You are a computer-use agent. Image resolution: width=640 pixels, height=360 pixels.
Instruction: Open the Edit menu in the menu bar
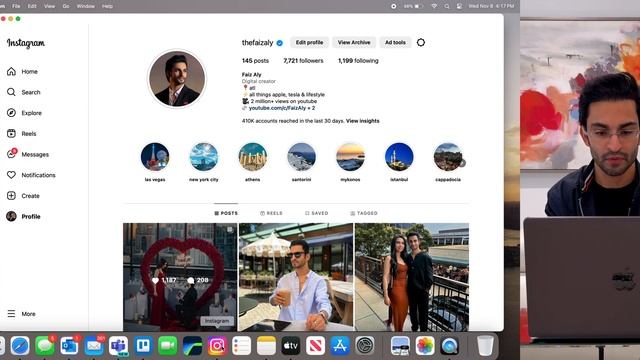click(x=32, y=6)
